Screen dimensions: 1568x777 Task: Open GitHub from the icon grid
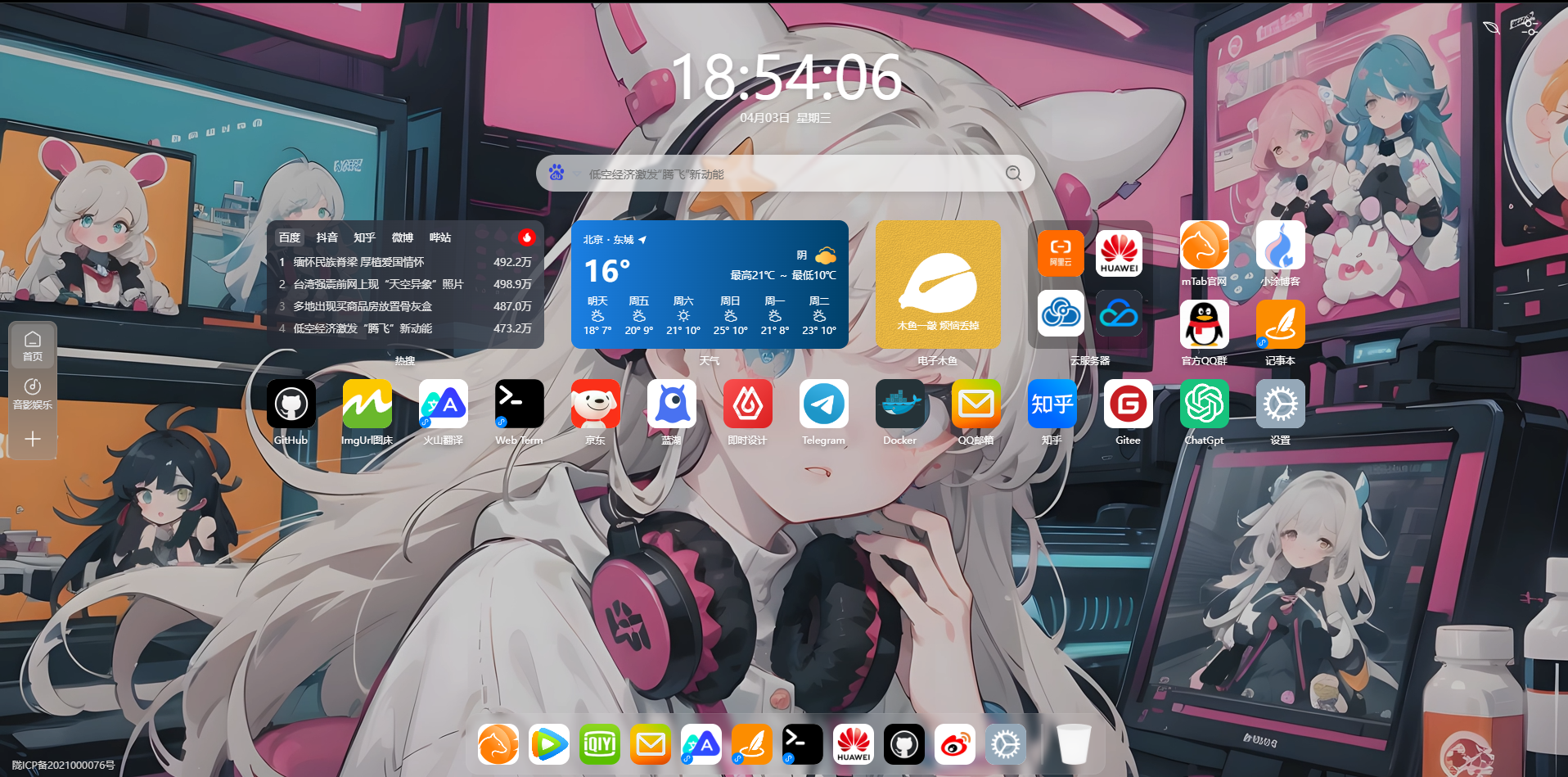pos(291,404)
